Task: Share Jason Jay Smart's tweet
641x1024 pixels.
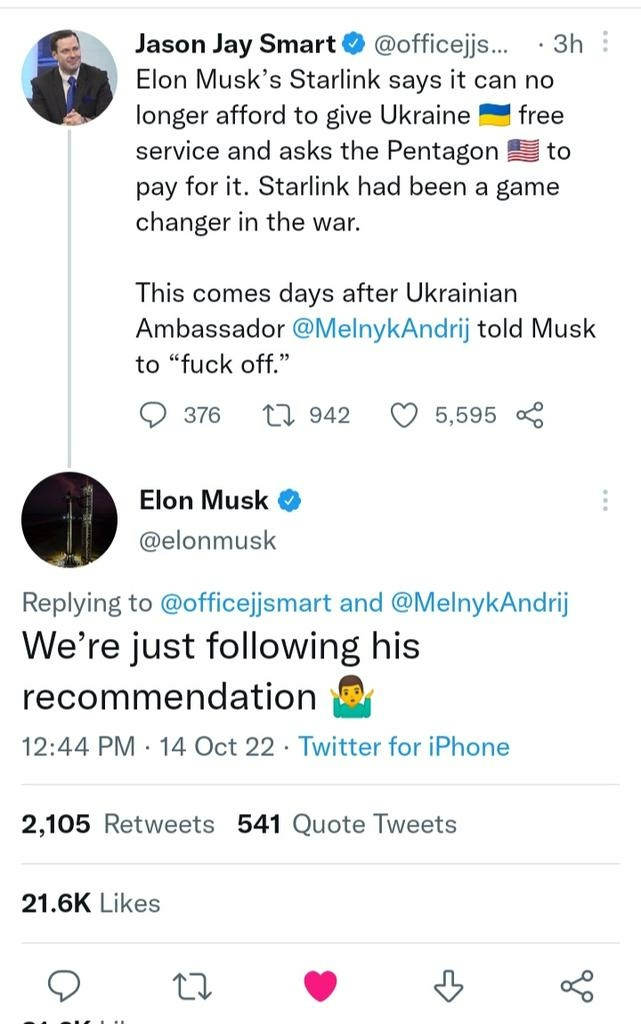Action: [528, 415]
